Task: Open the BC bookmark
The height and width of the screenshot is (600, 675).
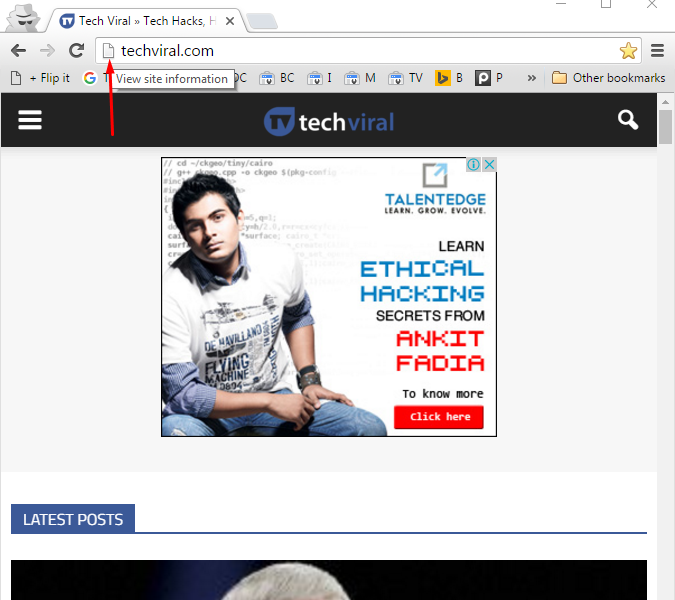Action: point(277,78)
